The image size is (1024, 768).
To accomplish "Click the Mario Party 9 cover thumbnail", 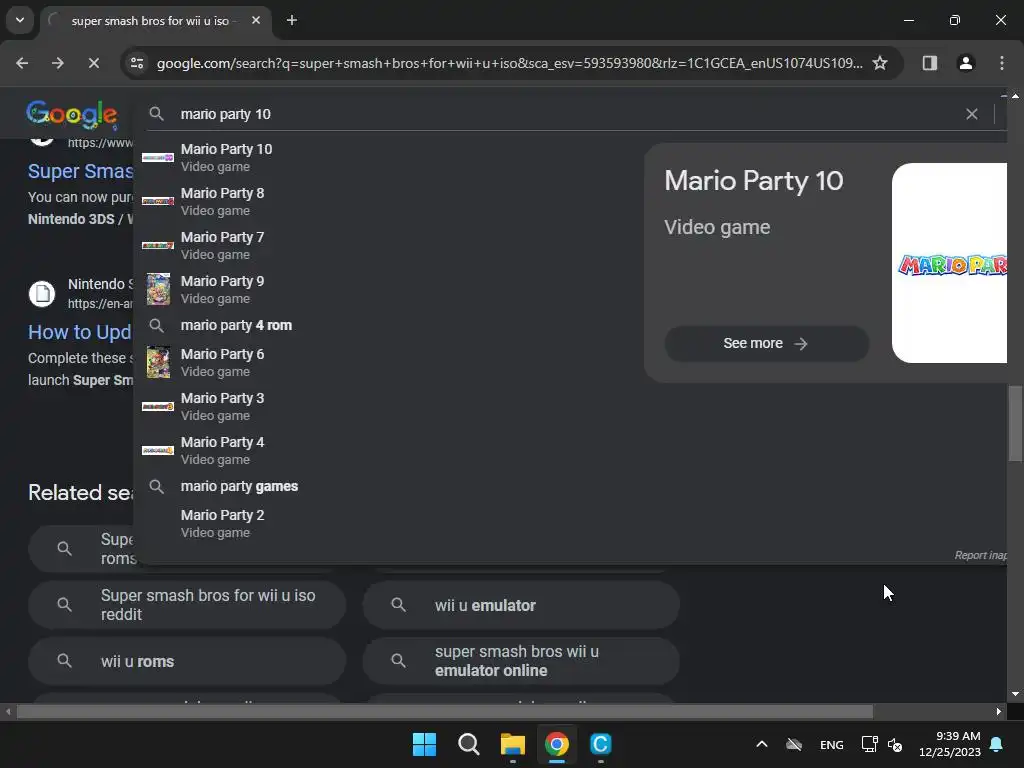I will click(158, 289).
